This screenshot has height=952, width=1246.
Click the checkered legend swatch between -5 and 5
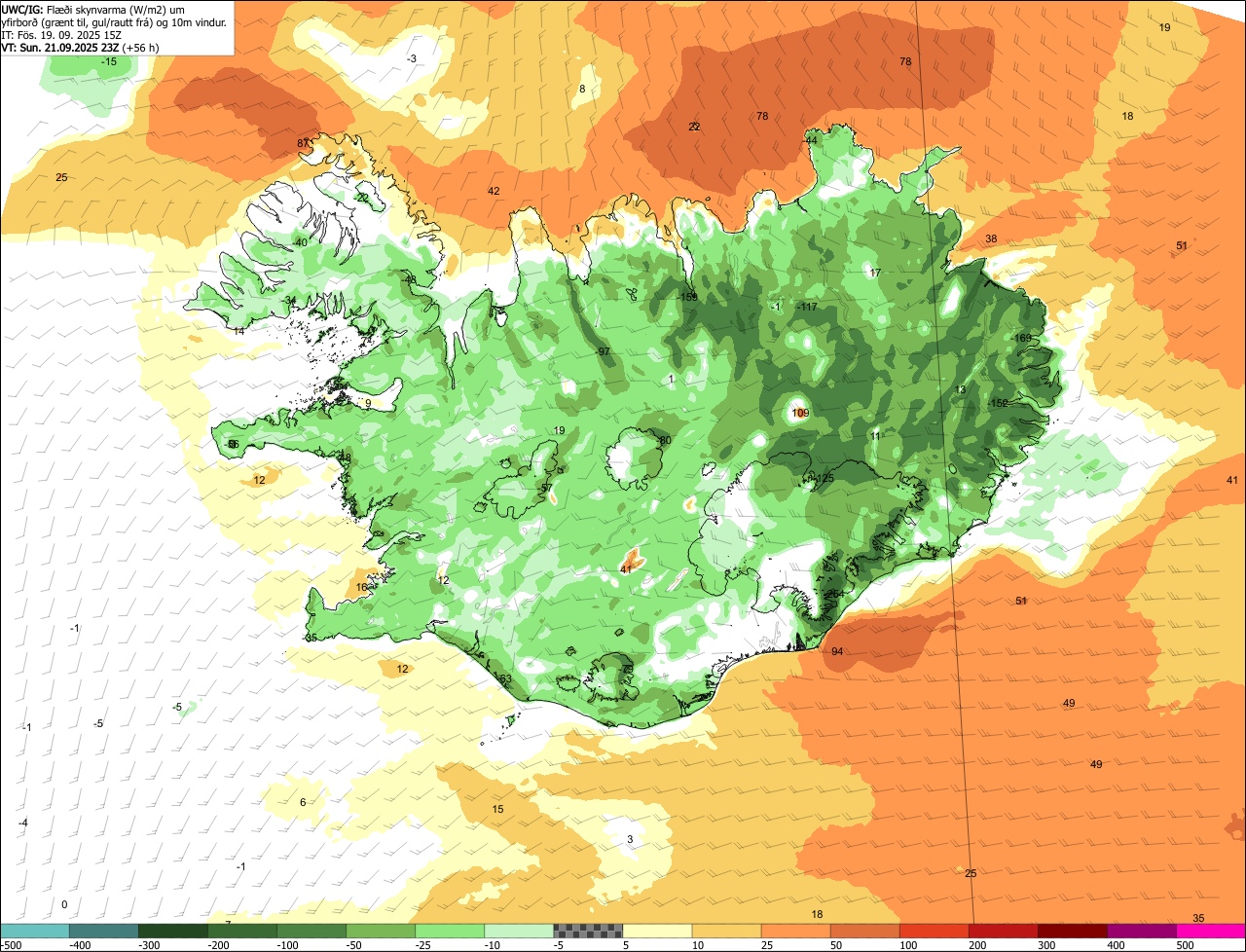tap(588, 931)
